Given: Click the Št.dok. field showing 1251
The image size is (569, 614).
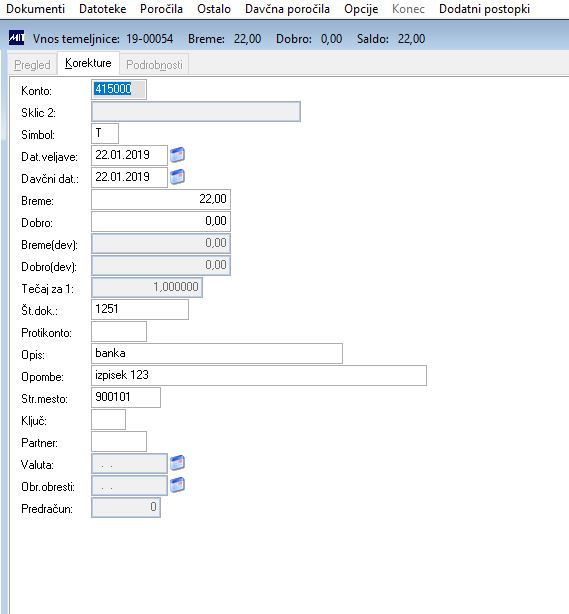Looking at the screenshot, I should [140, 309].
